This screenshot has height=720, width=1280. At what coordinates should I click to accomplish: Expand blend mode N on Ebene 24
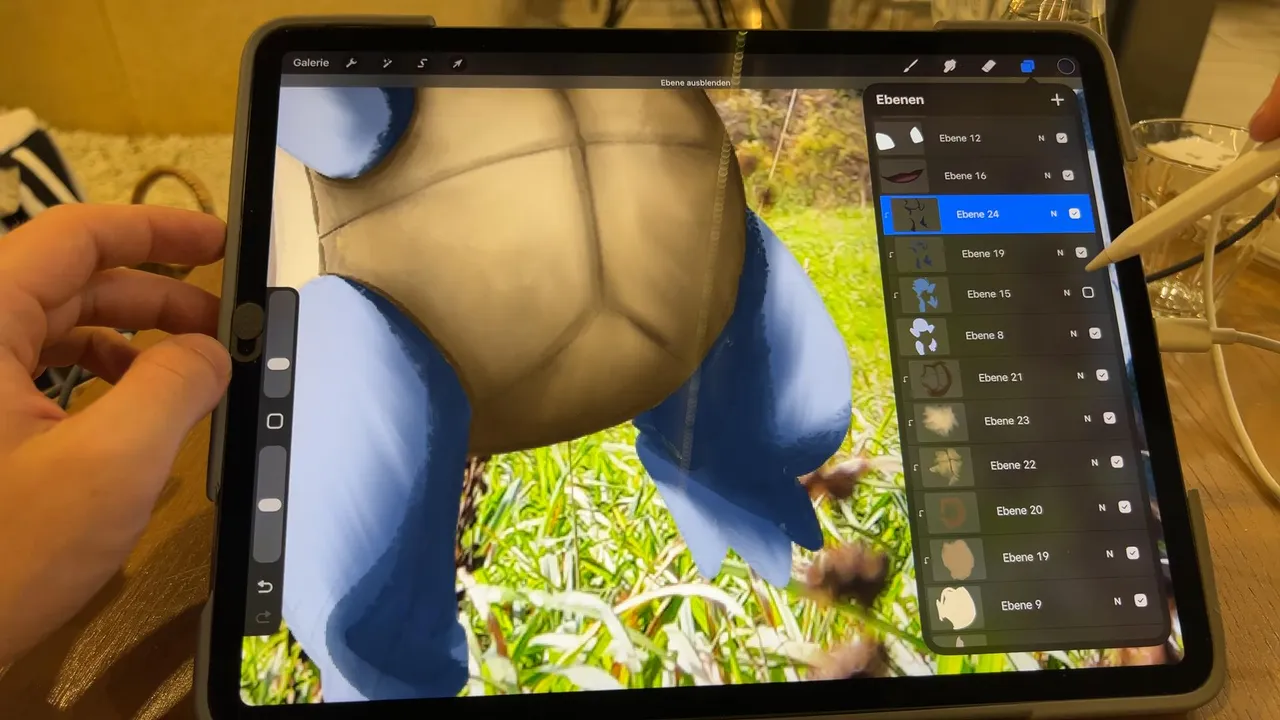coord(1053,213)
